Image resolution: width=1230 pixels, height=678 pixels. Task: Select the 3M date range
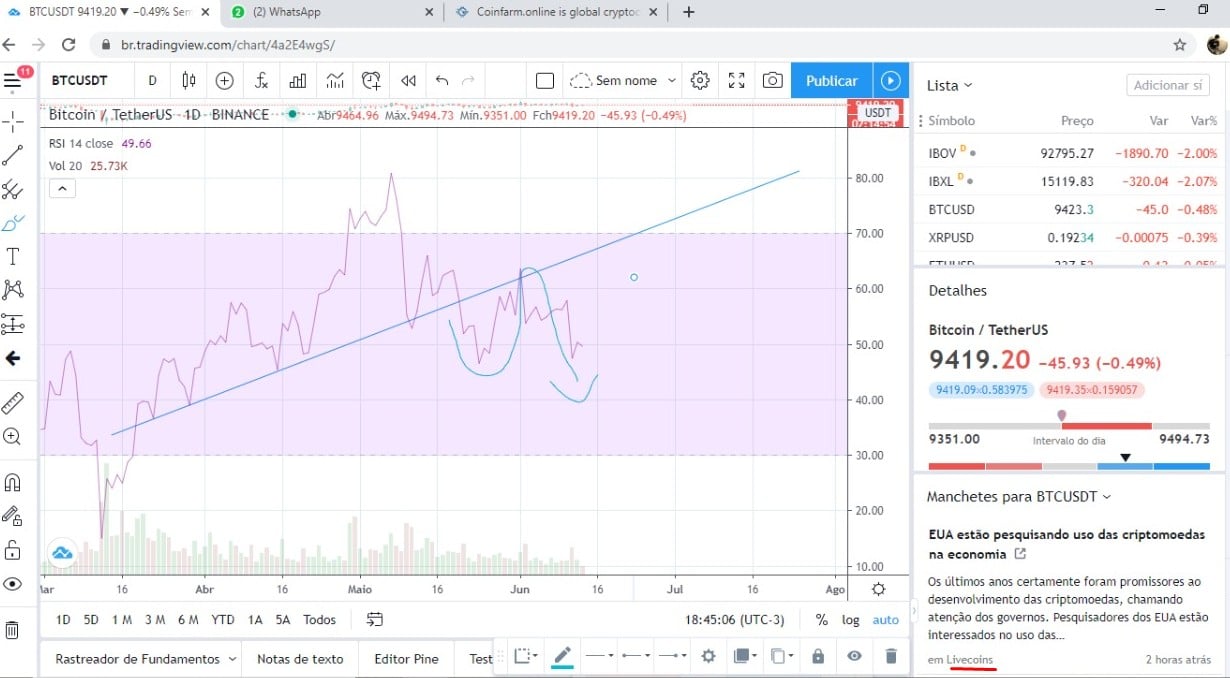click(x=155, y=620)
